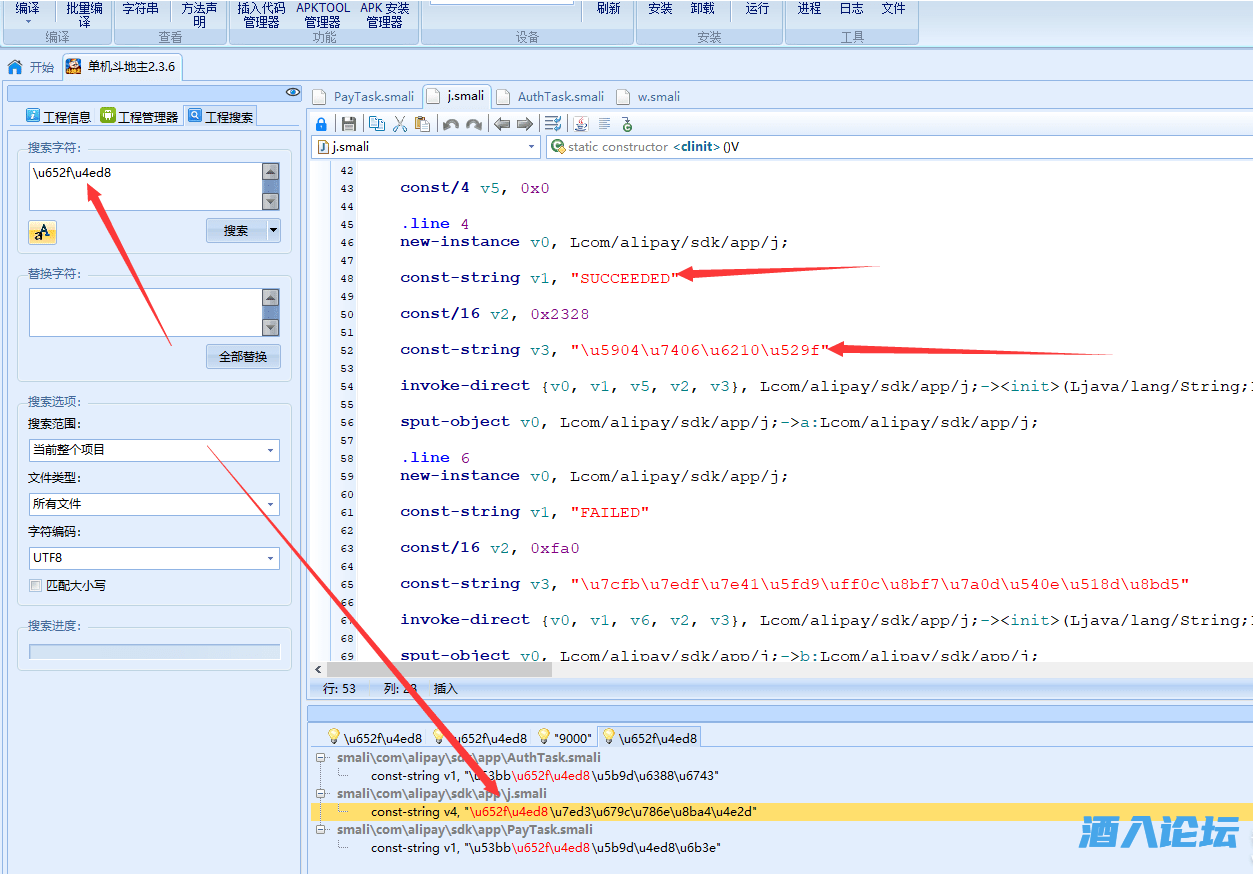Image resolution: width=1253 pixels, height=874 pixels.
Task: Click the scissors cut icon
Action: [400, 124]
